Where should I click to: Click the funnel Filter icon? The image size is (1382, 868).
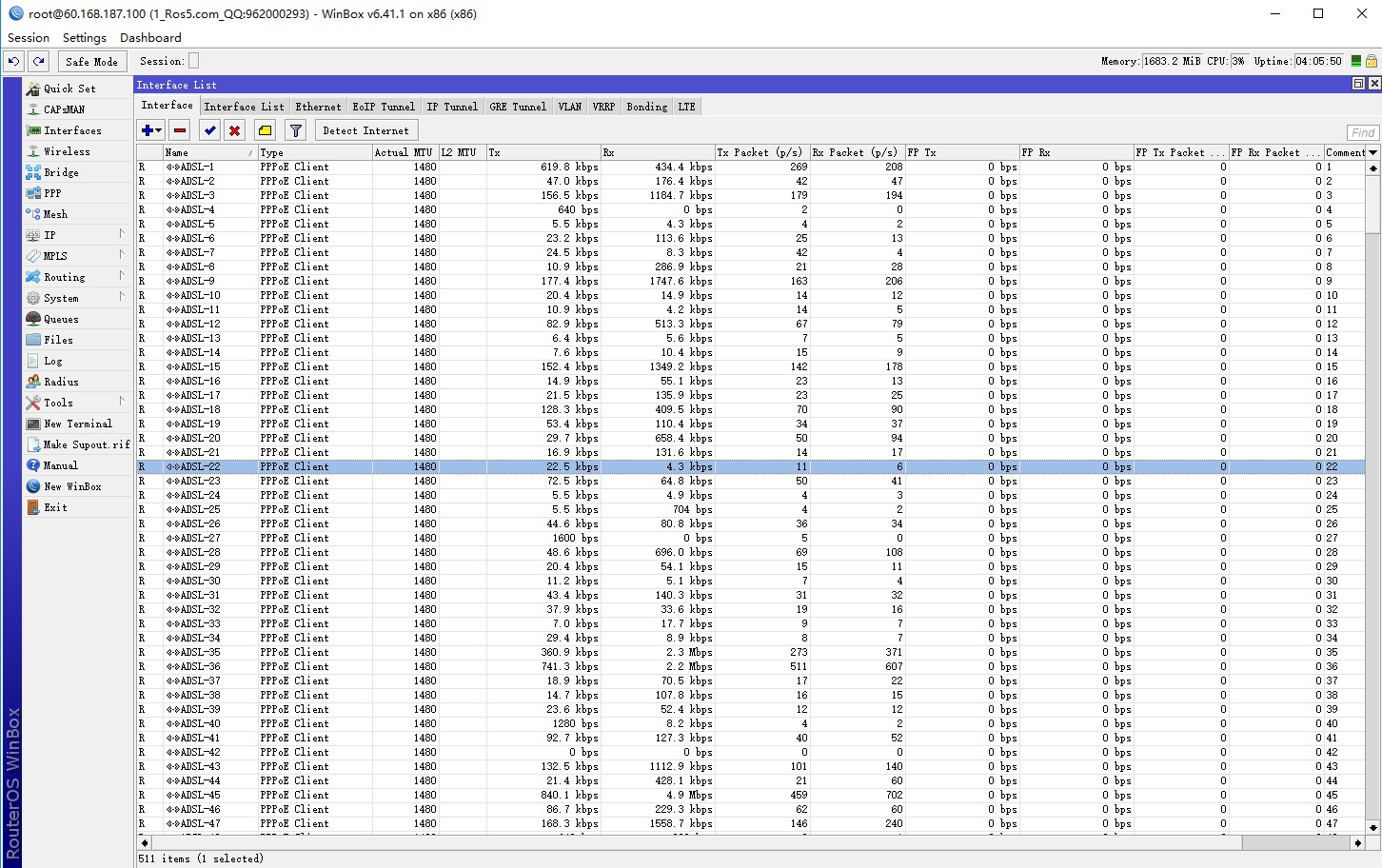[x=296, y=130]
